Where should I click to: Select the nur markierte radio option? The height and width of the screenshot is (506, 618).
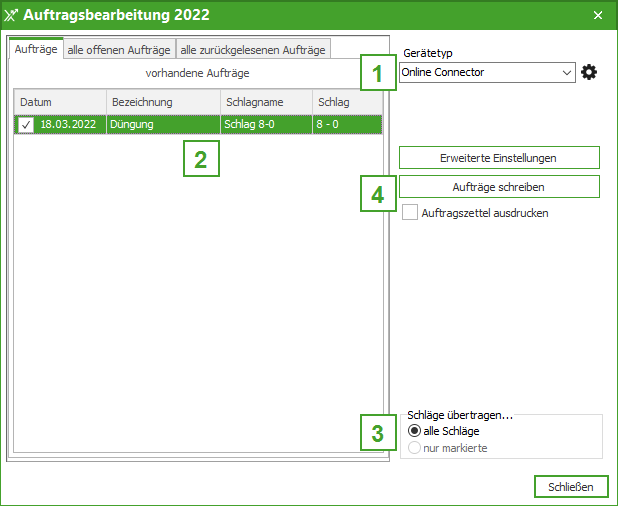414,448
